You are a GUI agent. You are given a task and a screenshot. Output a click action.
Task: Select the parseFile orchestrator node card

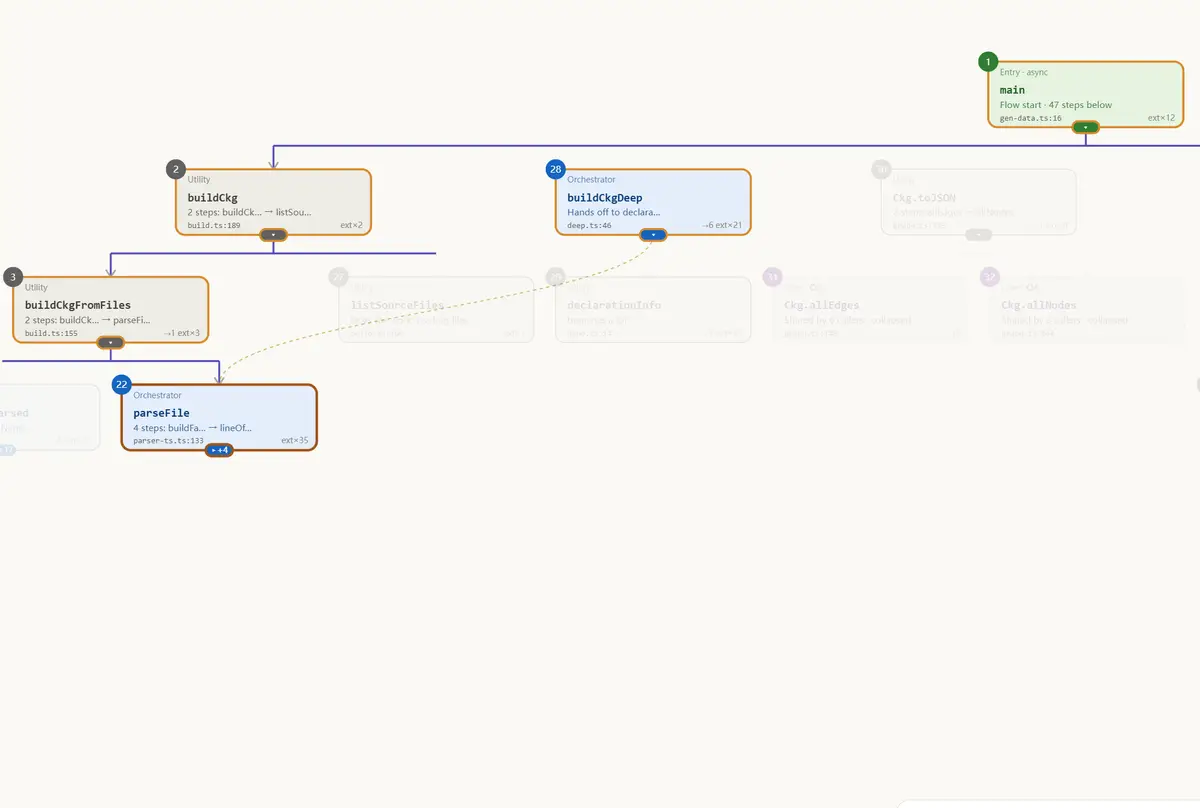coord(219,418)
